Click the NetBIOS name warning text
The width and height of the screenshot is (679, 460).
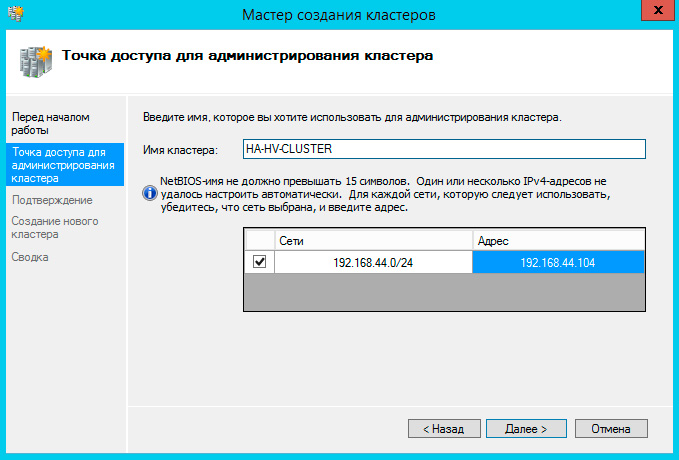click(385, 194)
